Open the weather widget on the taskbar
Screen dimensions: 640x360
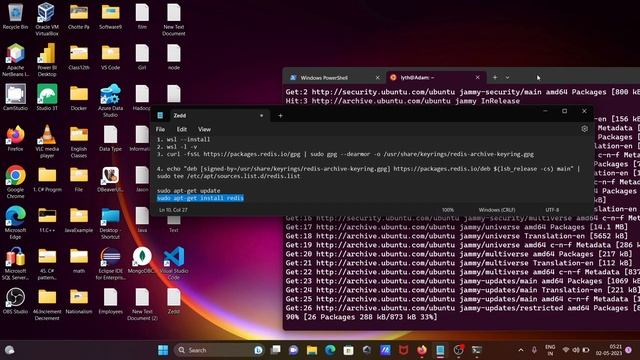pos(10,350)
